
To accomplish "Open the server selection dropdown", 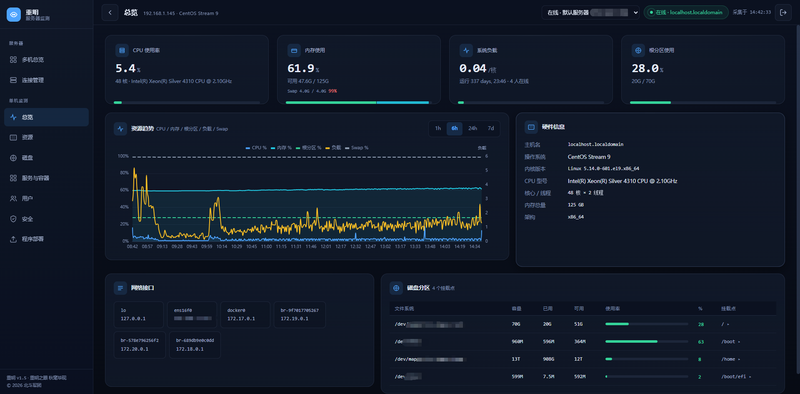I will [x=590, y=12].
